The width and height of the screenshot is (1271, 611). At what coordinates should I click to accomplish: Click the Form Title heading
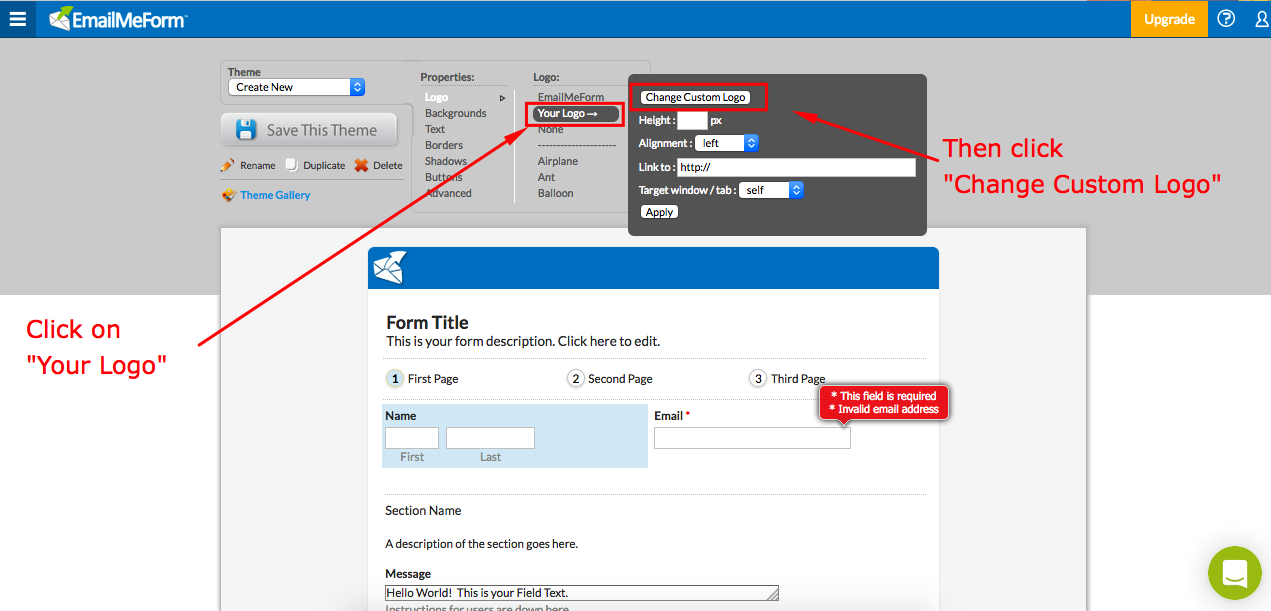(x=427, y=323)
